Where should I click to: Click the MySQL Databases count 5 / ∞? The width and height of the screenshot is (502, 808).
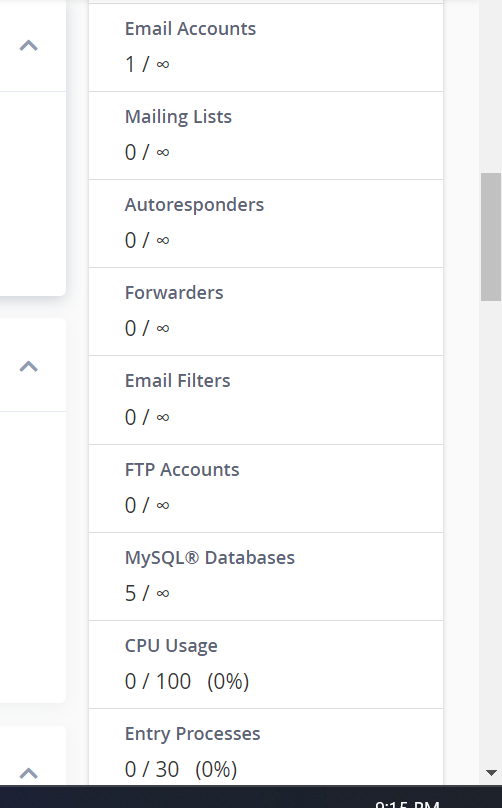coord(147,594)
